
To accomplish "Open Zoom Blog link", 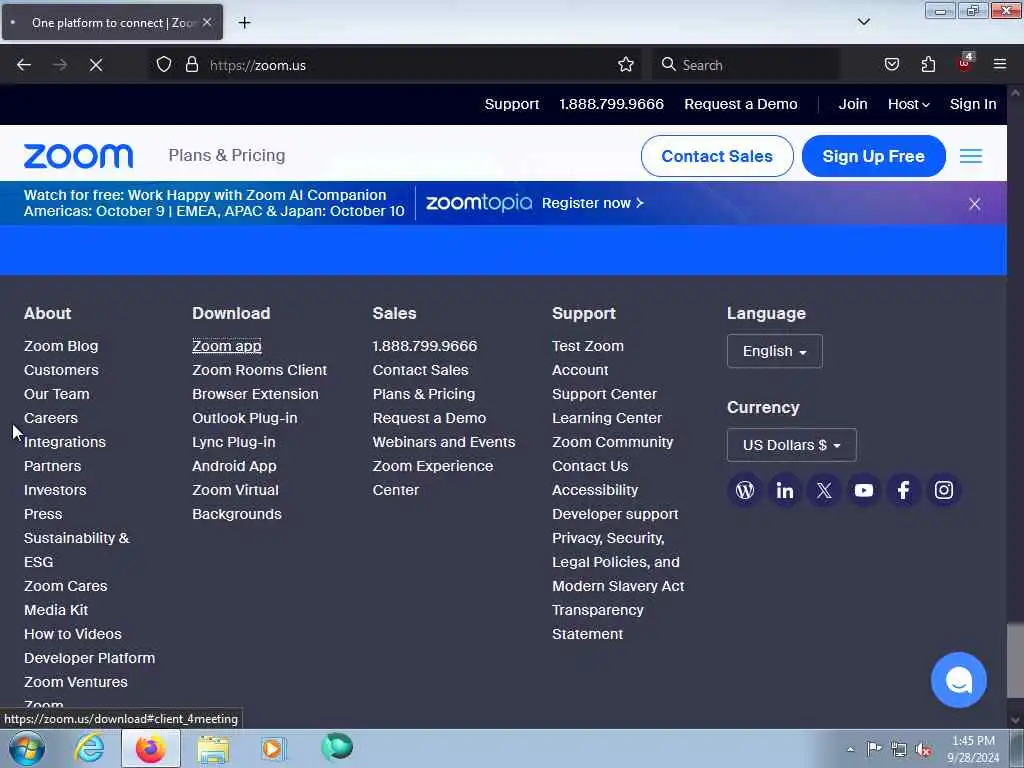I will click(61, 346).
